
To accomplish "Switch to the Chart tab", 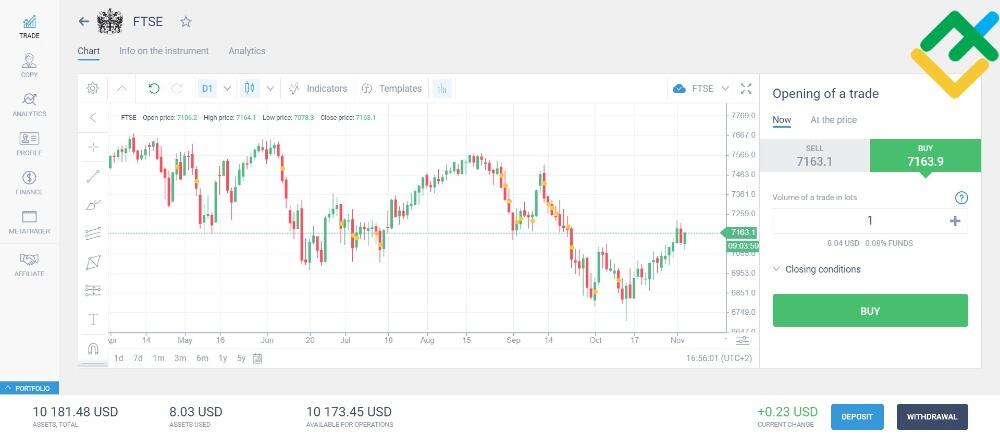I will coord(89,51).
